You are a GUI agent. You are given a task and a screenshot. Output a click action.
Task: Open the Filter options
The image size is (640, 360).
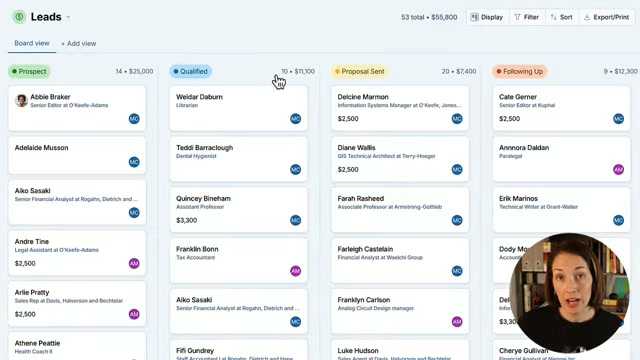click(527, 17)
